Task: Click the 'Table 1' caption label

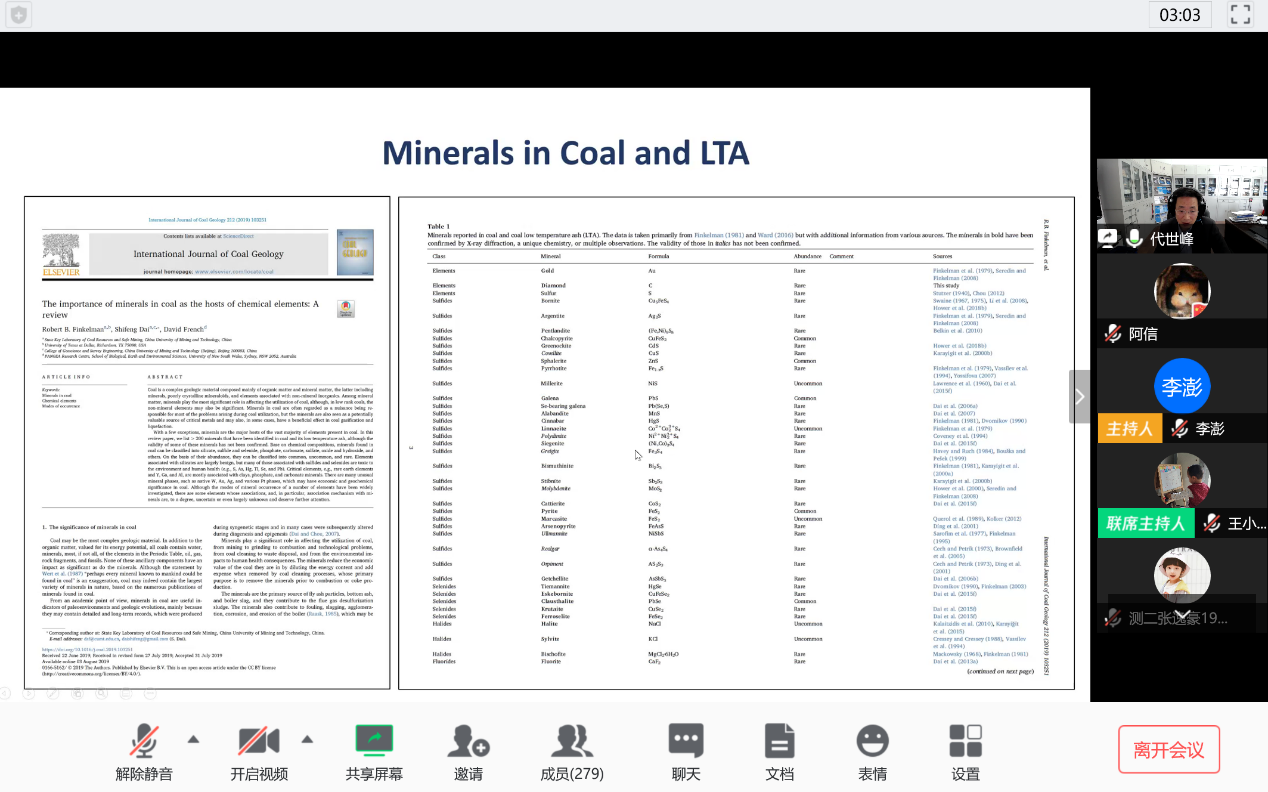Action: (438, 227)
